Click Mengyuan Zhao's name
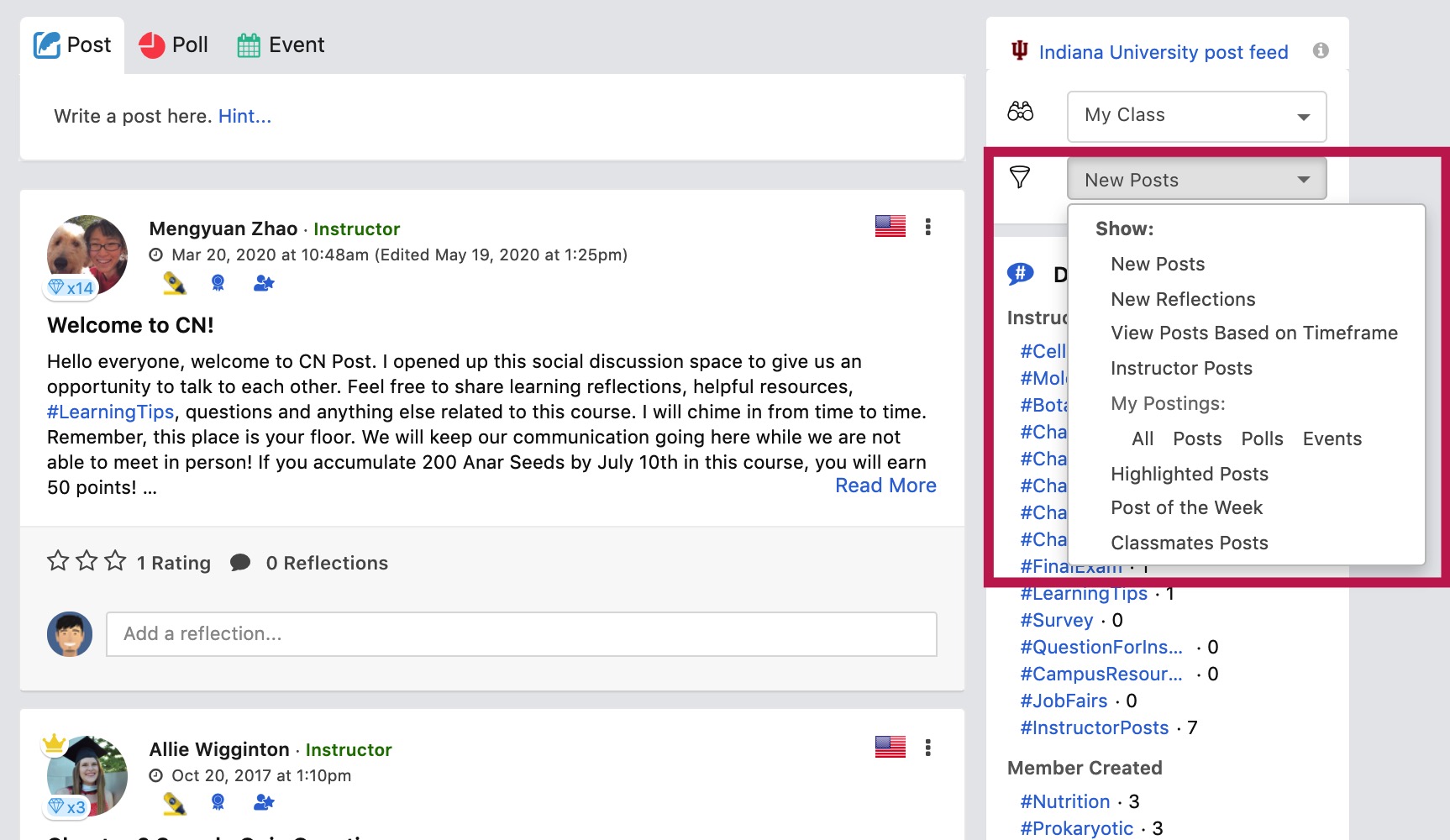The image size is (1450, 840). coord(223,229)
